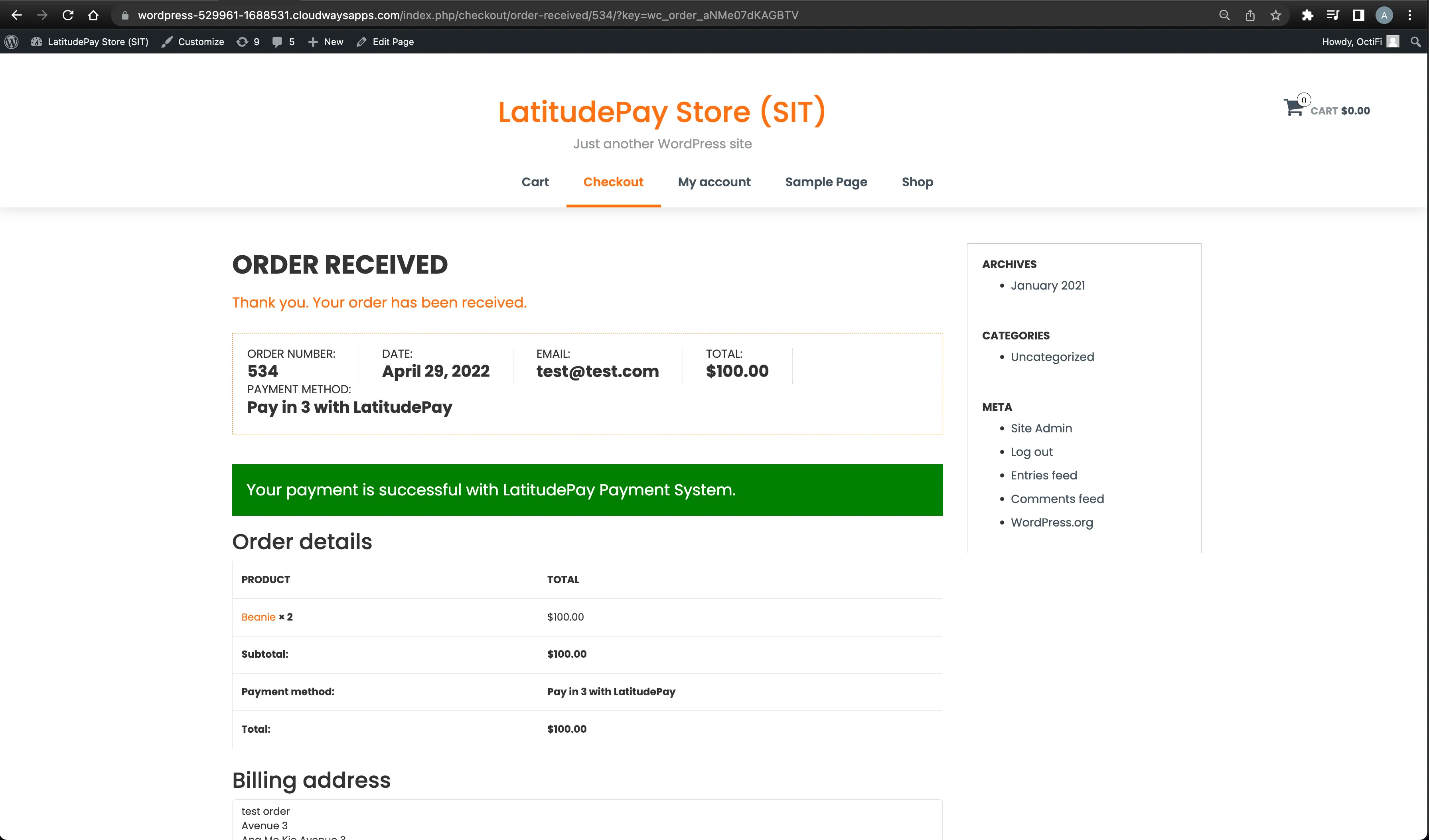Go back using browser back arrow
1429x840 pixels.
[x=16, y=15]
